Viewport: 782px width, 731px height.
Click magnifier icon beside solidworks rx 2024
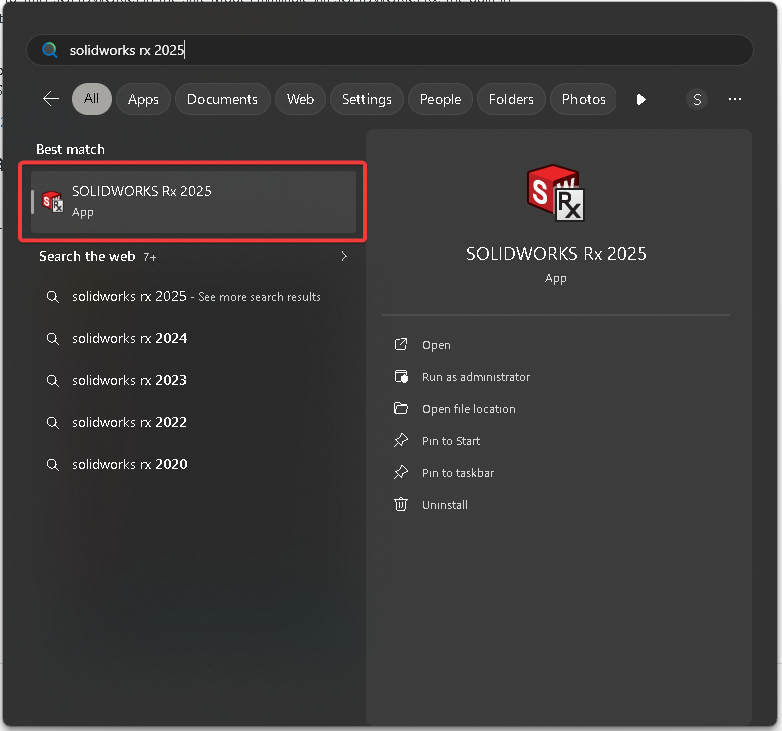coord(52,339)
